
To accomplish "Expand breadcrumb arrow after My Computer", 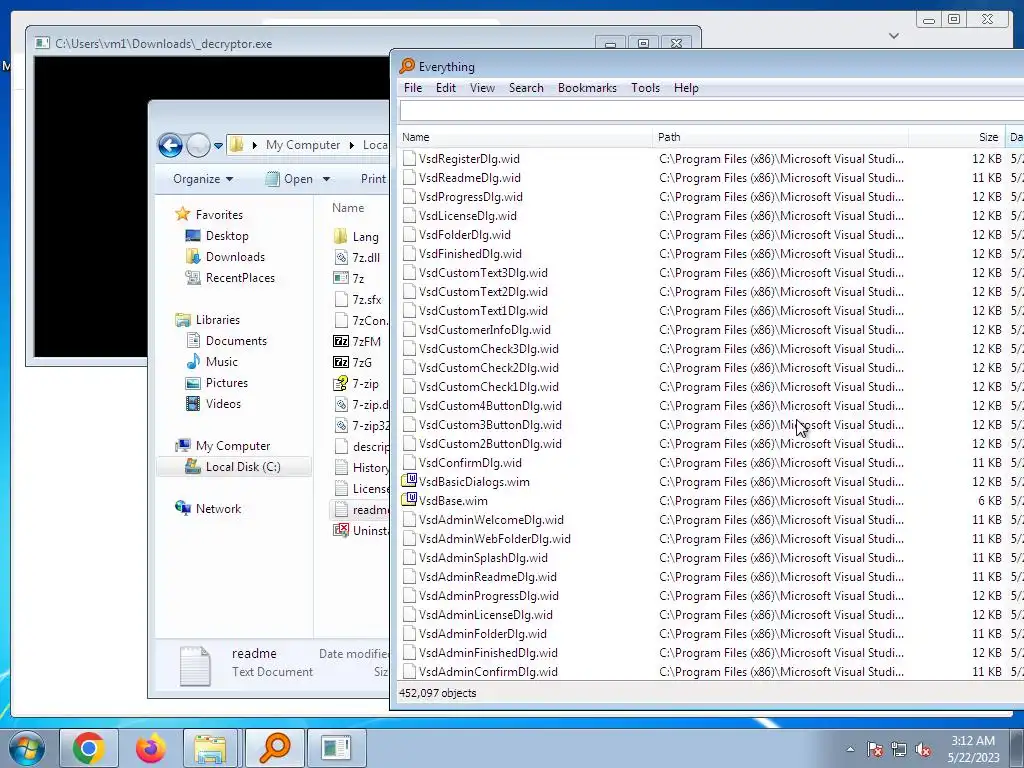I will pos(351,145).
